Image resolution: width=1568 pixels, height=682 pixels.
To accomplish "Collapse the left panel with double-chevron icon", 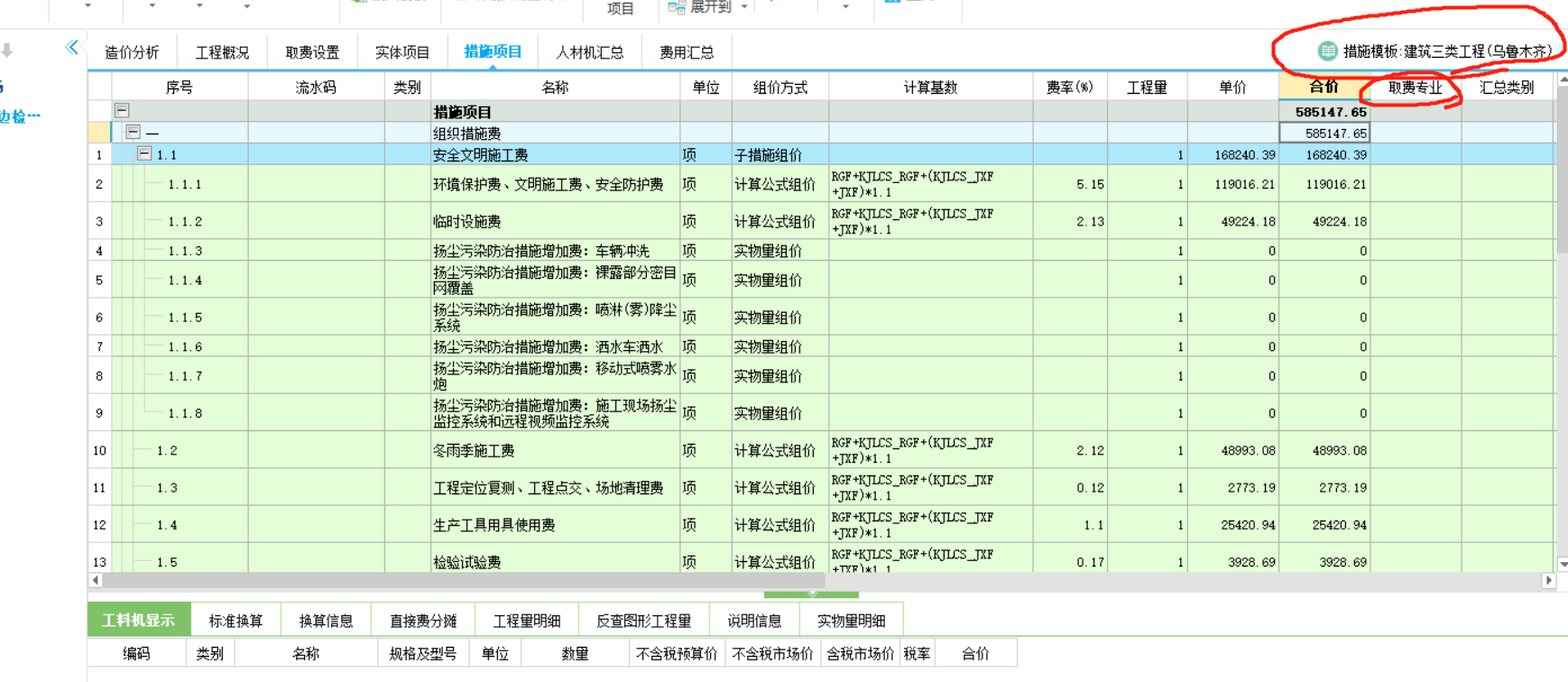I will 71,48.
